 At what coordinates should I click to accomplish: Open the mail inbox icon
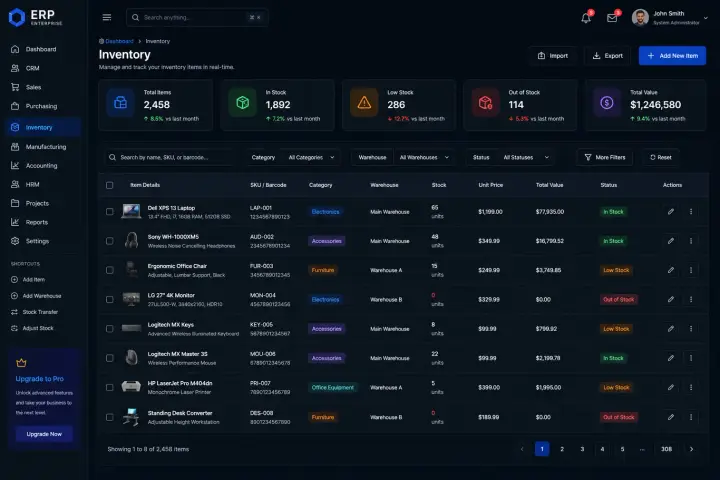point(612,18)
